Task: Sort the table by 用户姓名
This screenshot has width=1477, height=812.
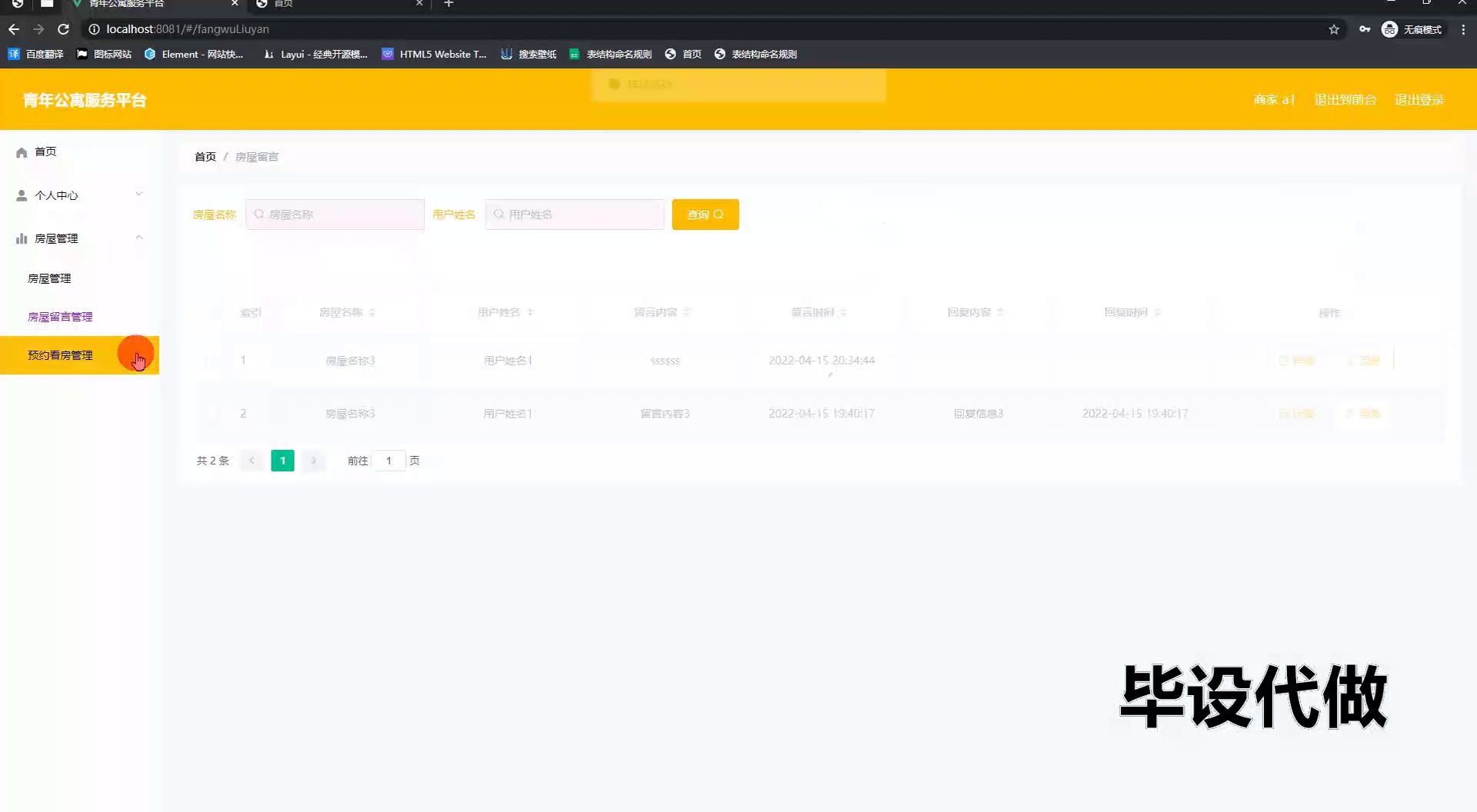Action: pyautogui.click(x=530, y=312)
